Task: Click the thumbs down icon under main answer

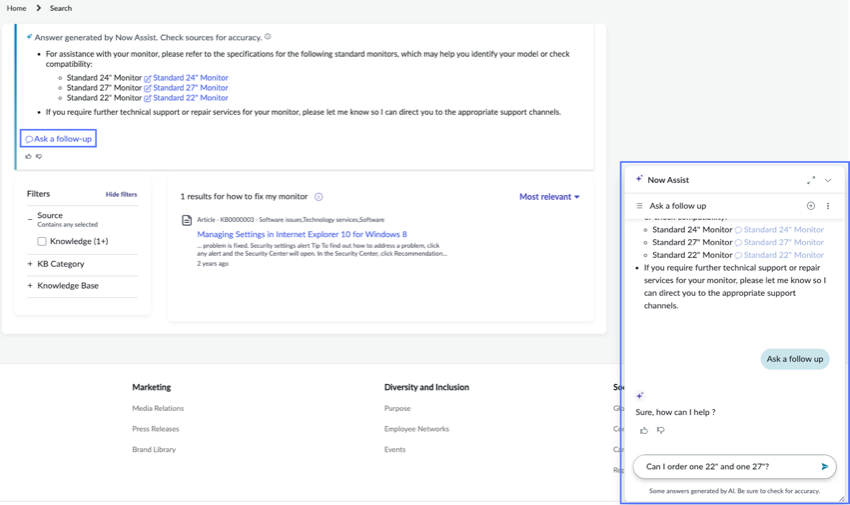Action: point(39,157)
